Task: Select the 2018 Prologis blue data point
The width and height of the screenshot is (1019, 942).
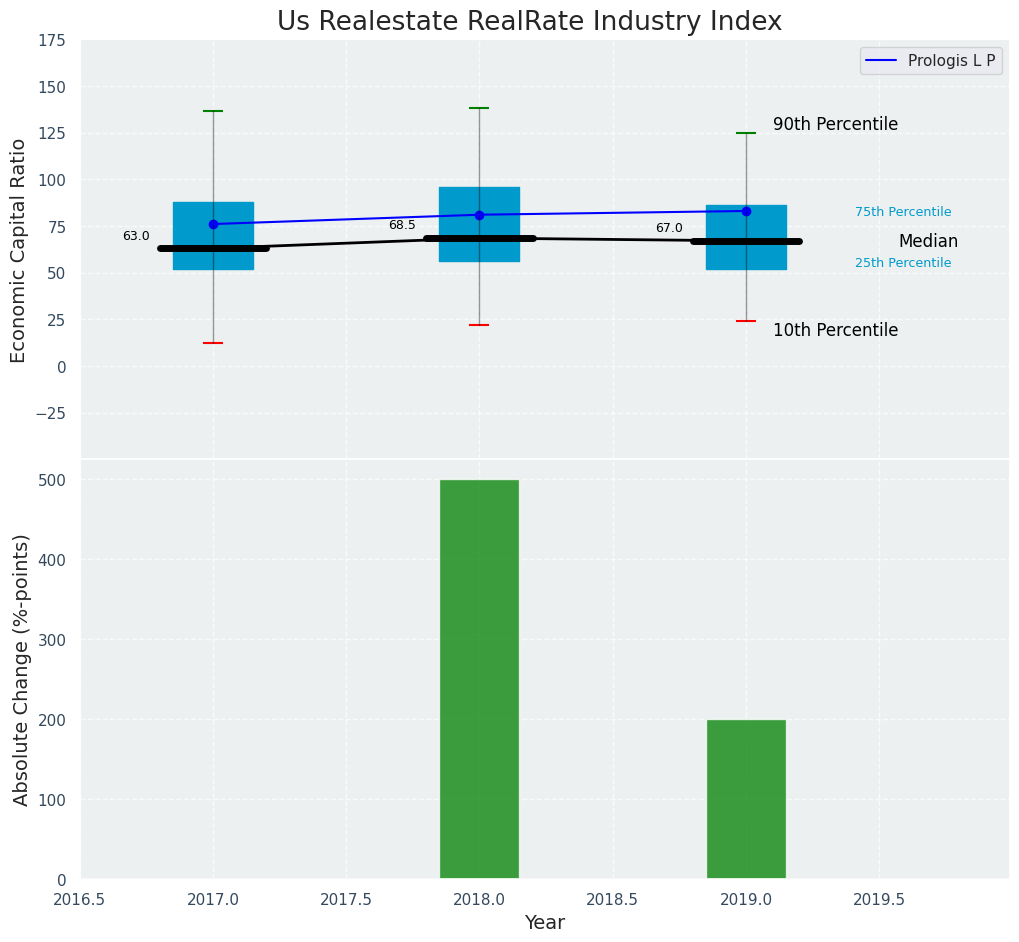Action: pyautogui.click(x=479, y=215)
